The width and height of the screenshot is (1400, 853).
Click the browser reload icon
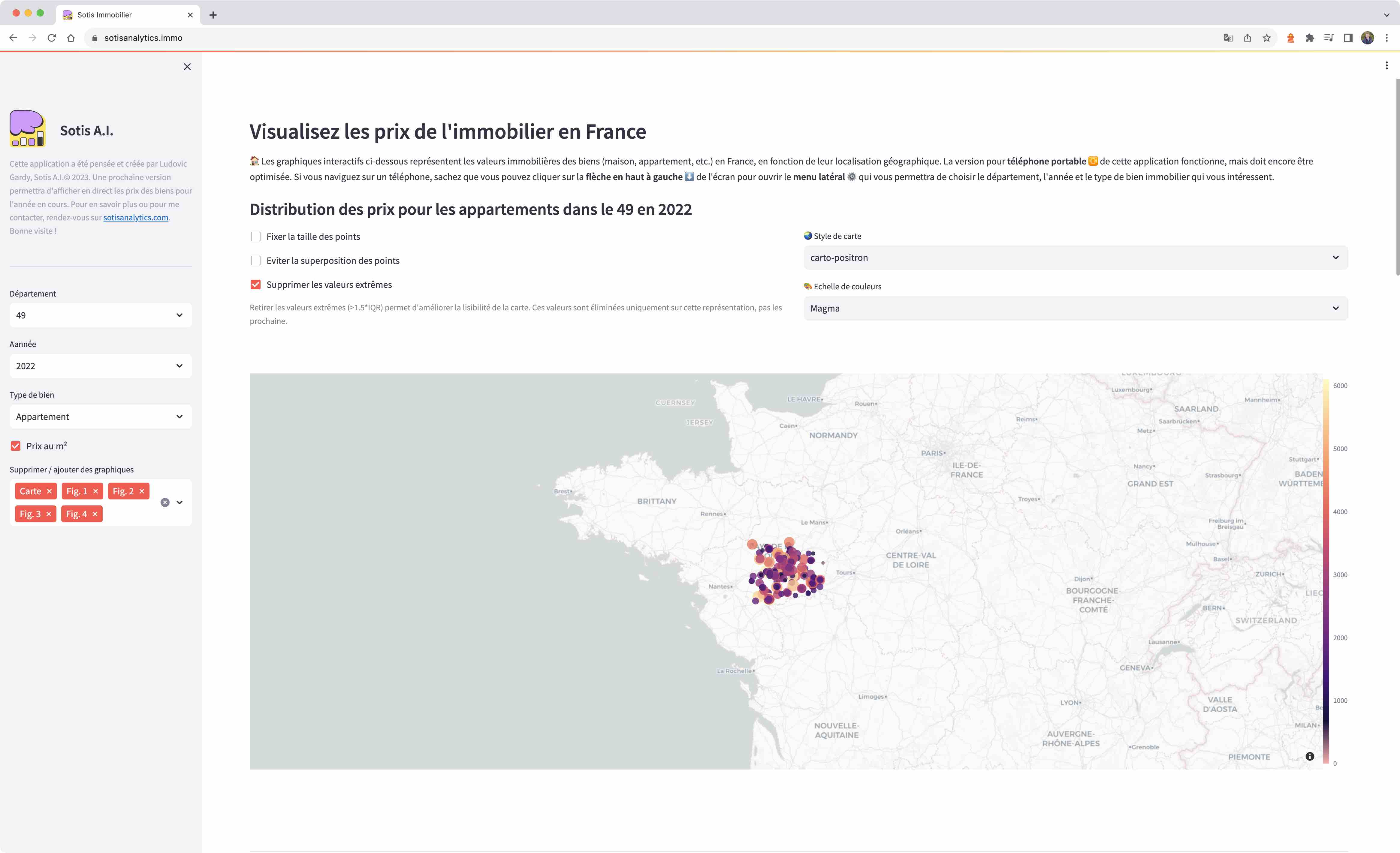coord(52,38)
